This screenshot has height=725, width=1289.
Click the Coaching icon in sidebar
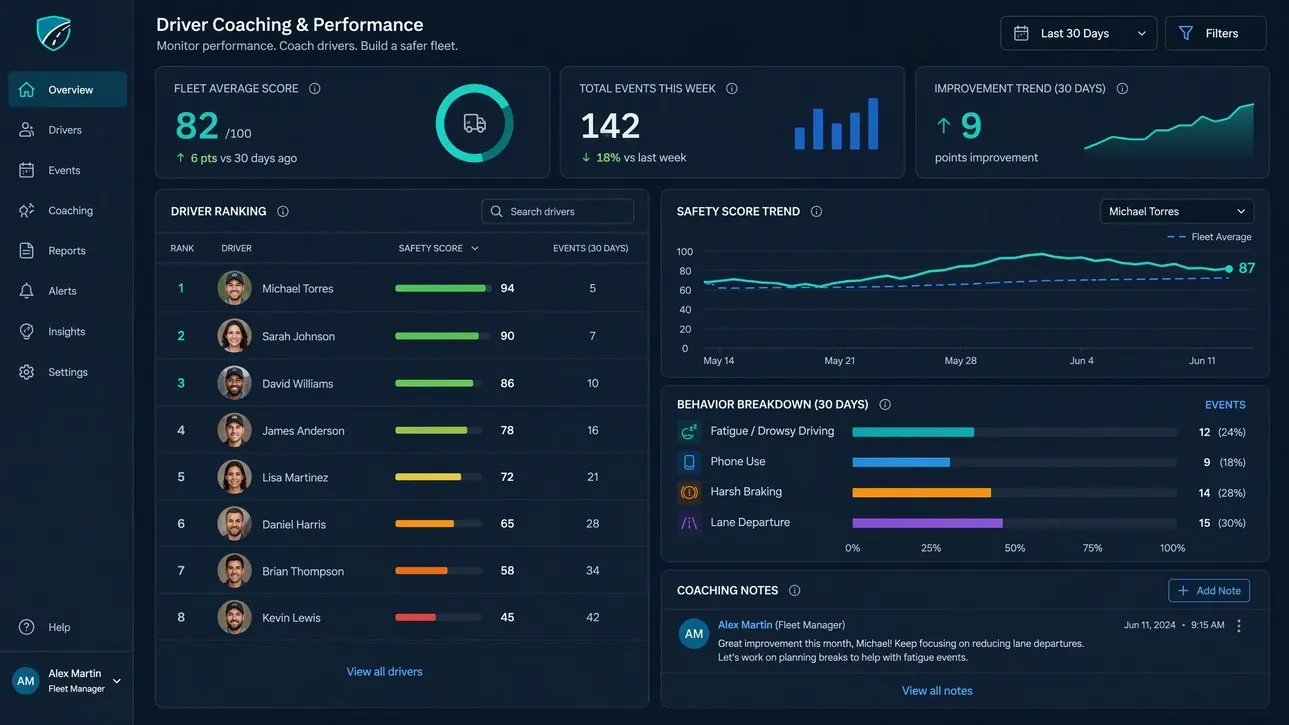[27, 210]
